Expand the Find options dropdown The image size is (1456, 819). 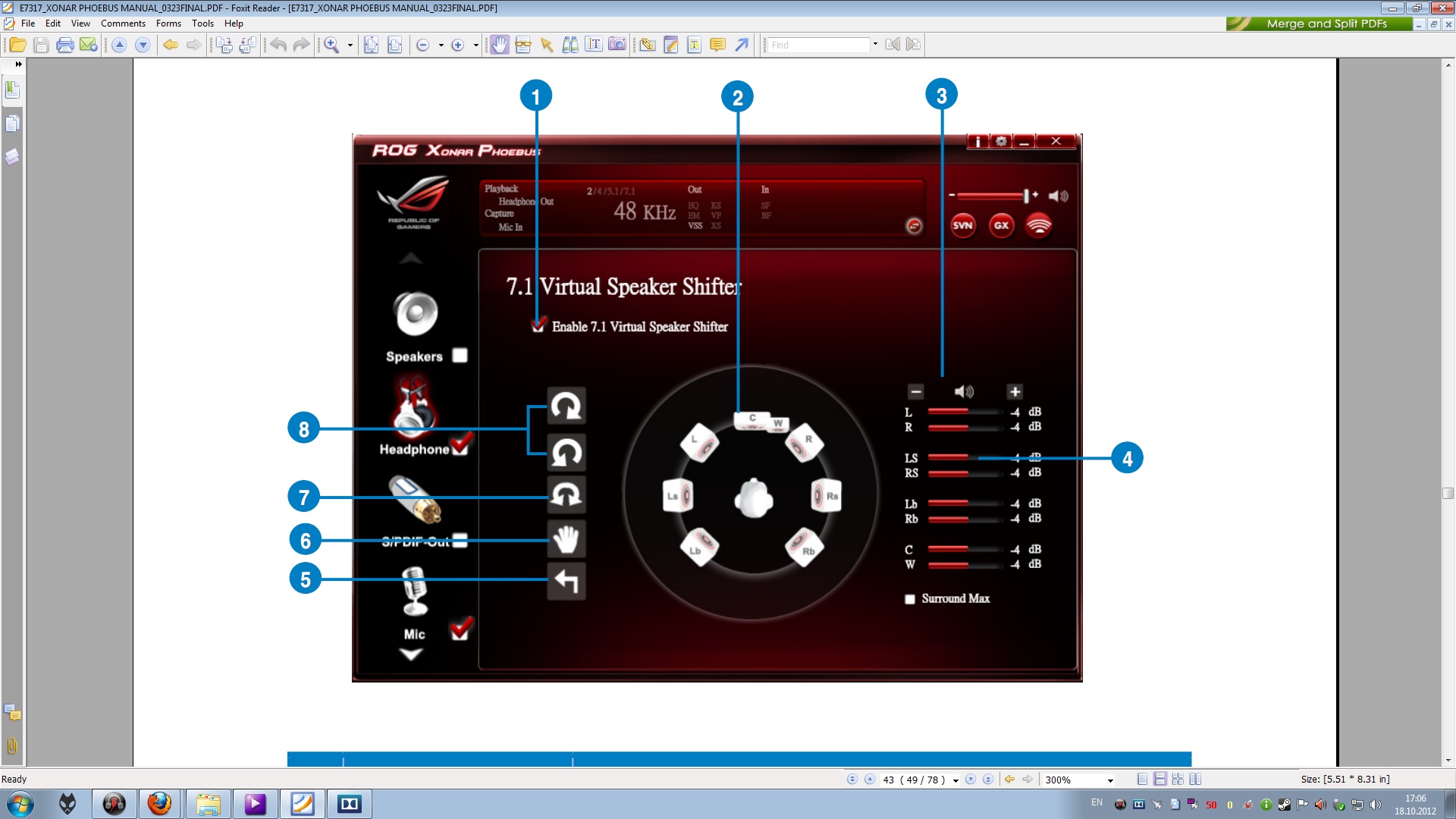click(875, 45)
